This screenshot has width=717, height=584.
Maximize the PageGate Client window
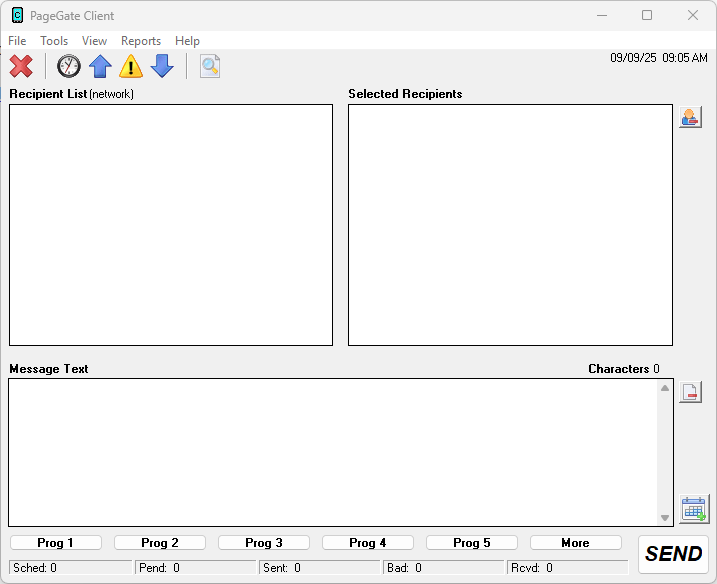pyautogui.click(x=647, y=15)
